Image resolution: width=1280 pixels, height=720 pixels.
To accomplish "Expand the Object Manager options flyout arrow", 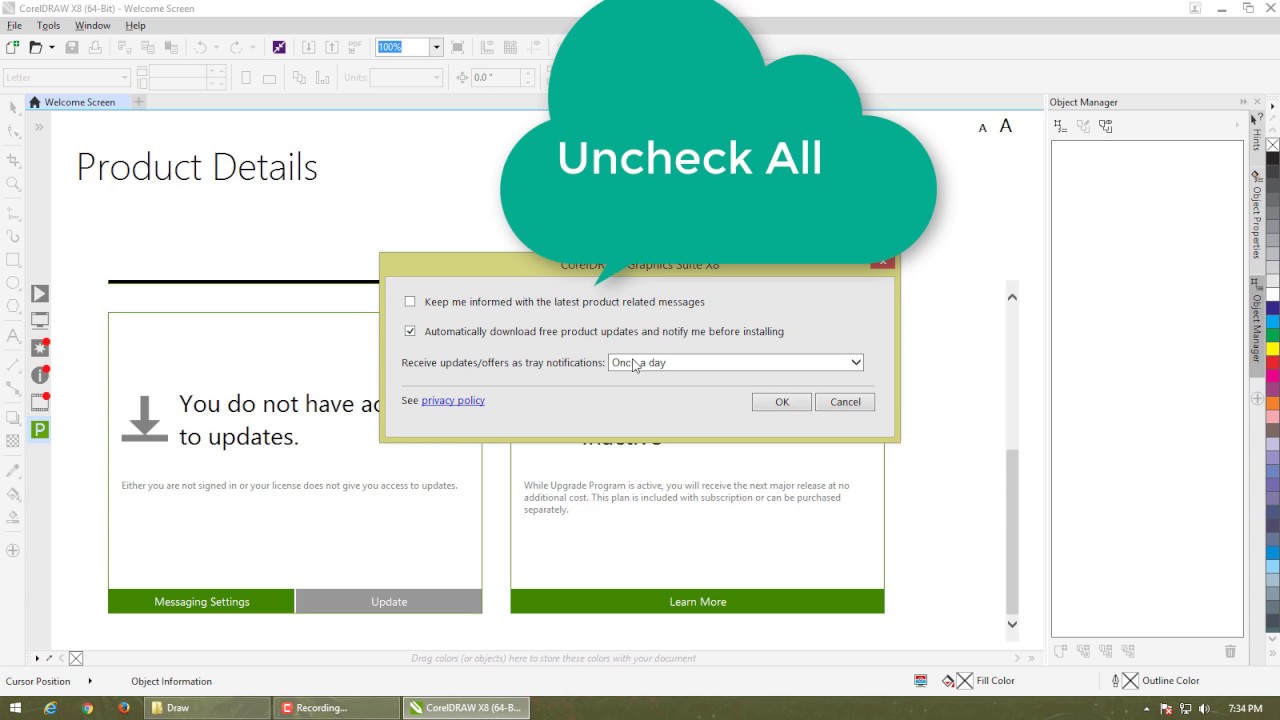I will [1237, 126].
